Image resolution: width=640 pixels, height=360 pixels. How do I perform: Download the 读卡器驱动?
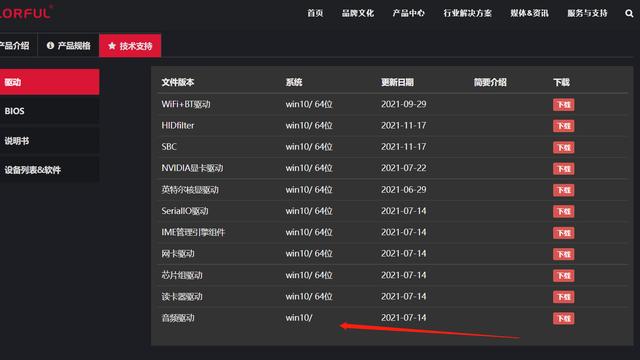tap(564, 297)
